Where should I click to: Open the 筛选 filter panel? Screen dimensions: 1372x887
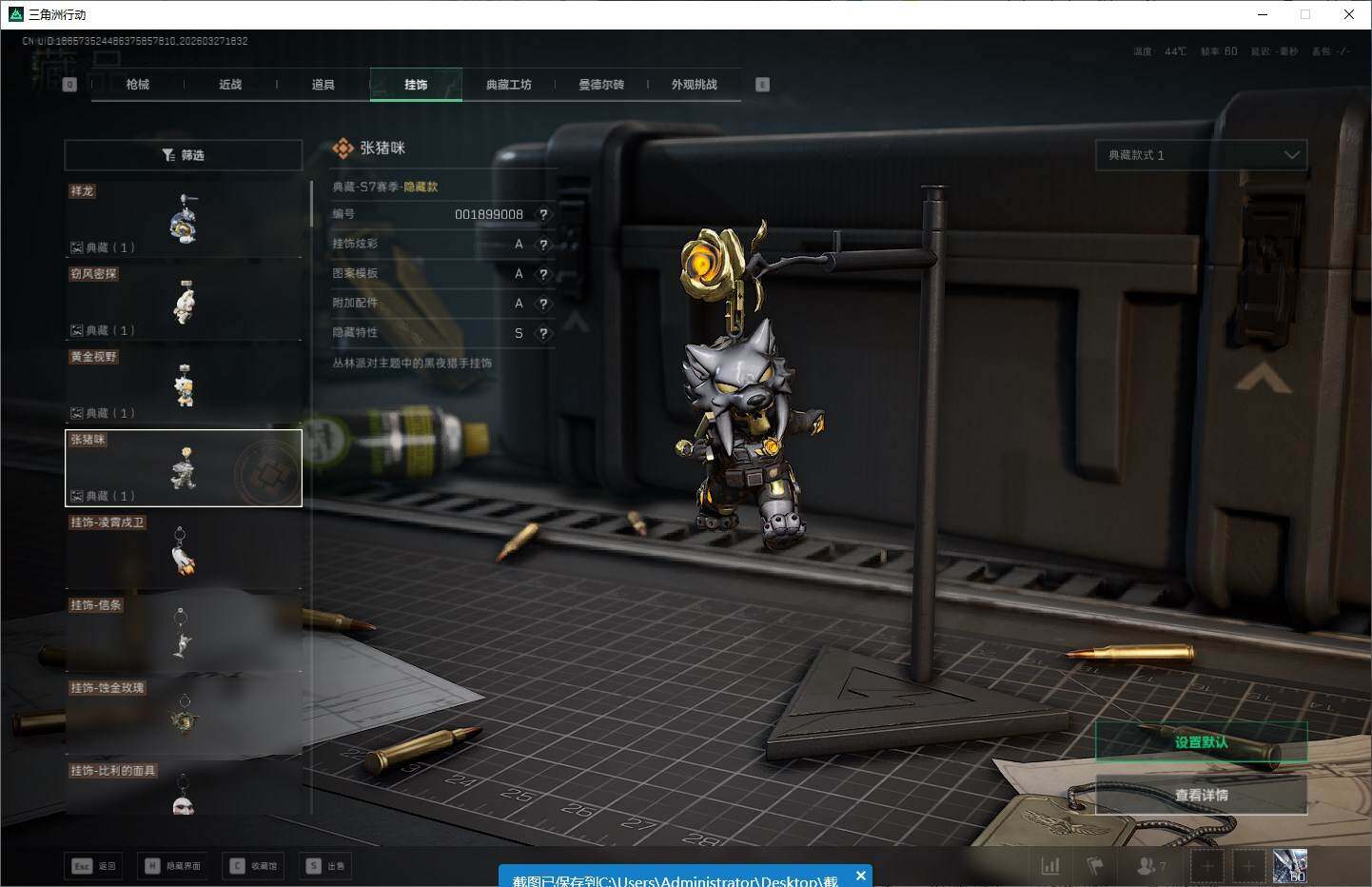point(184,155)
